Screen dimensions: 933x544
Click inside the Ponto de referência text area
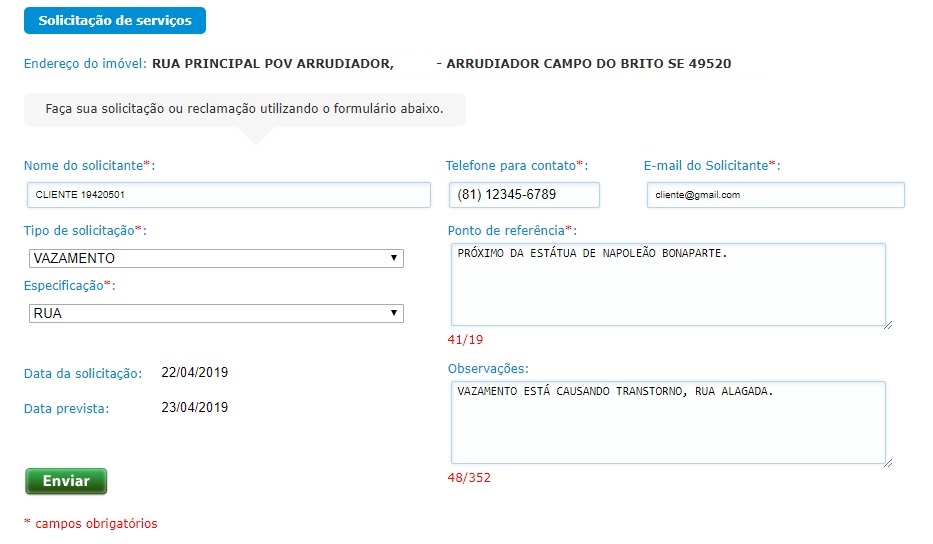point(667,285)
